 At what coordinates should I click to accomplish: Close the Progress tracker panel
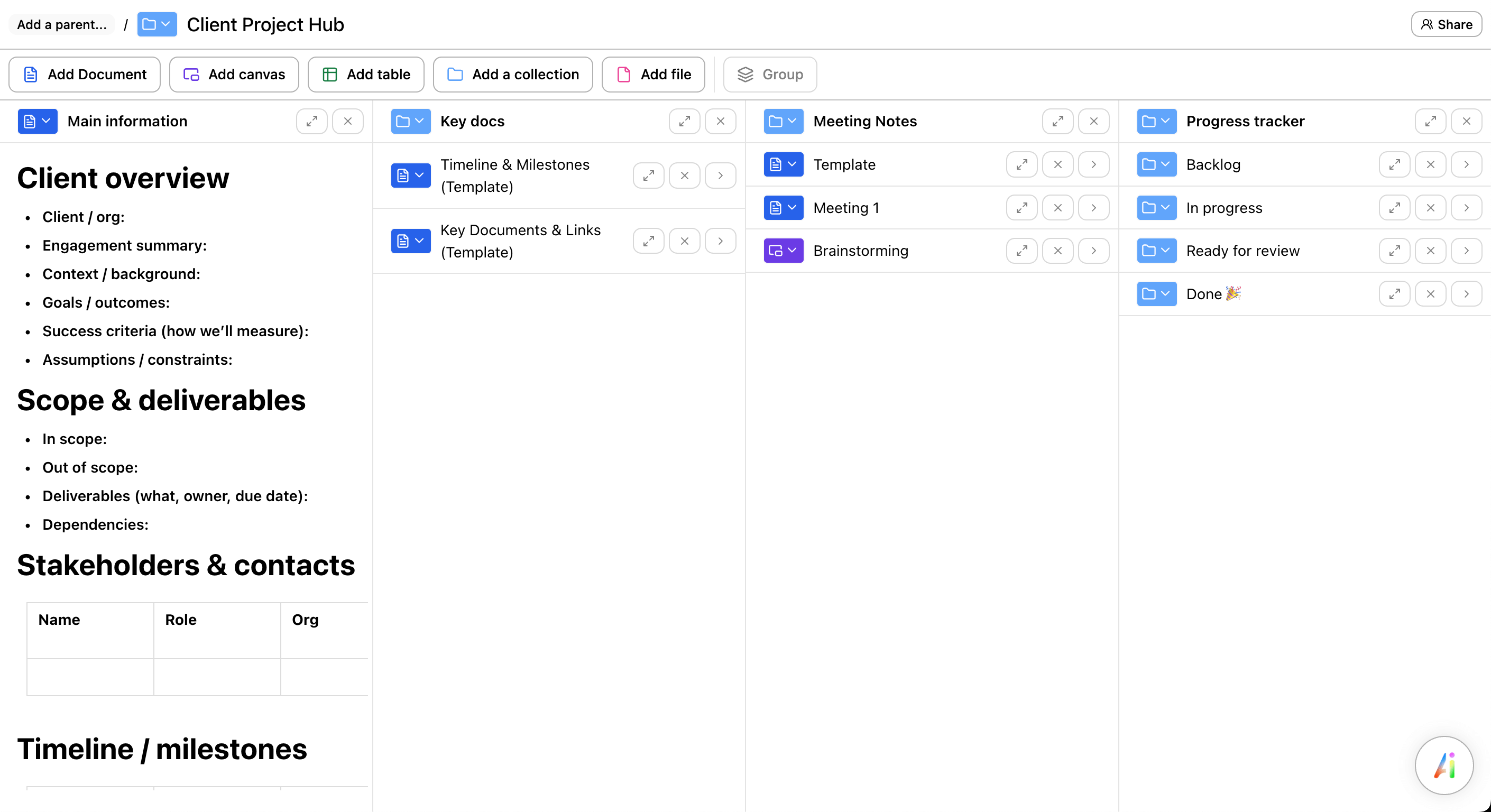pos(1466,121)
